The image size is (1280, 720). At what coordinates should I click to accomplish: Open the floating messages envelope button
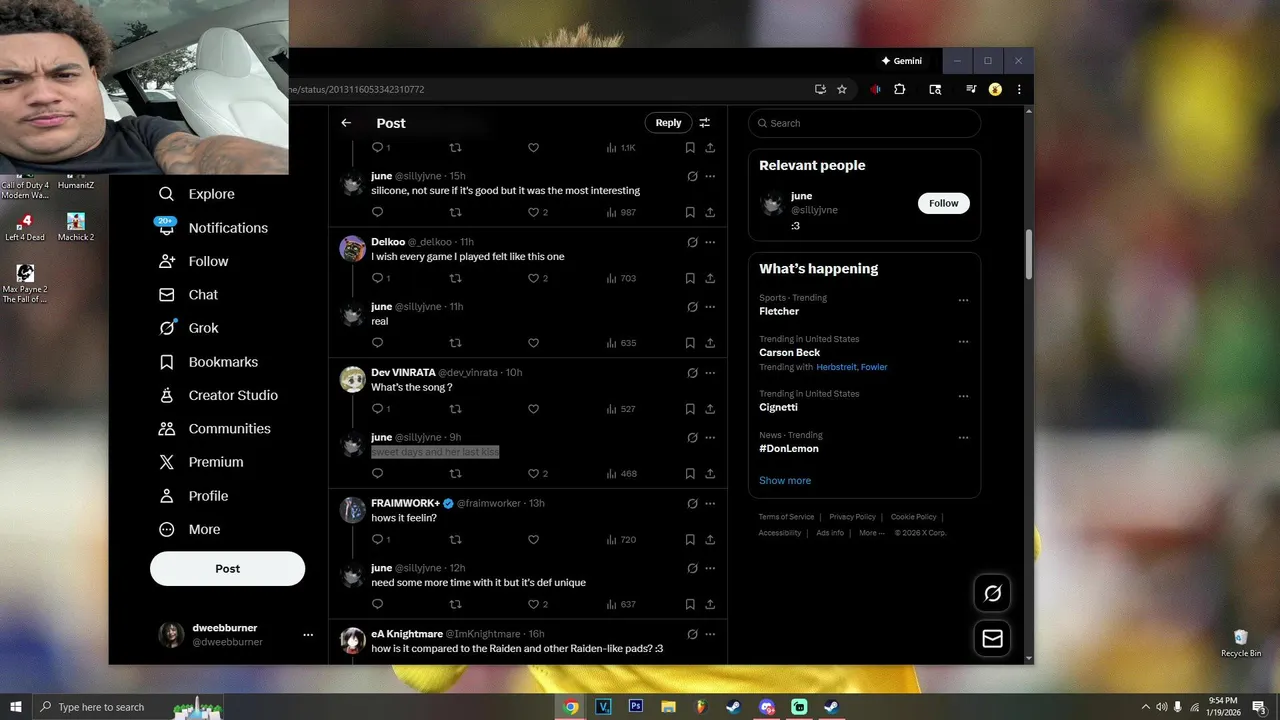tap(992, 638)
